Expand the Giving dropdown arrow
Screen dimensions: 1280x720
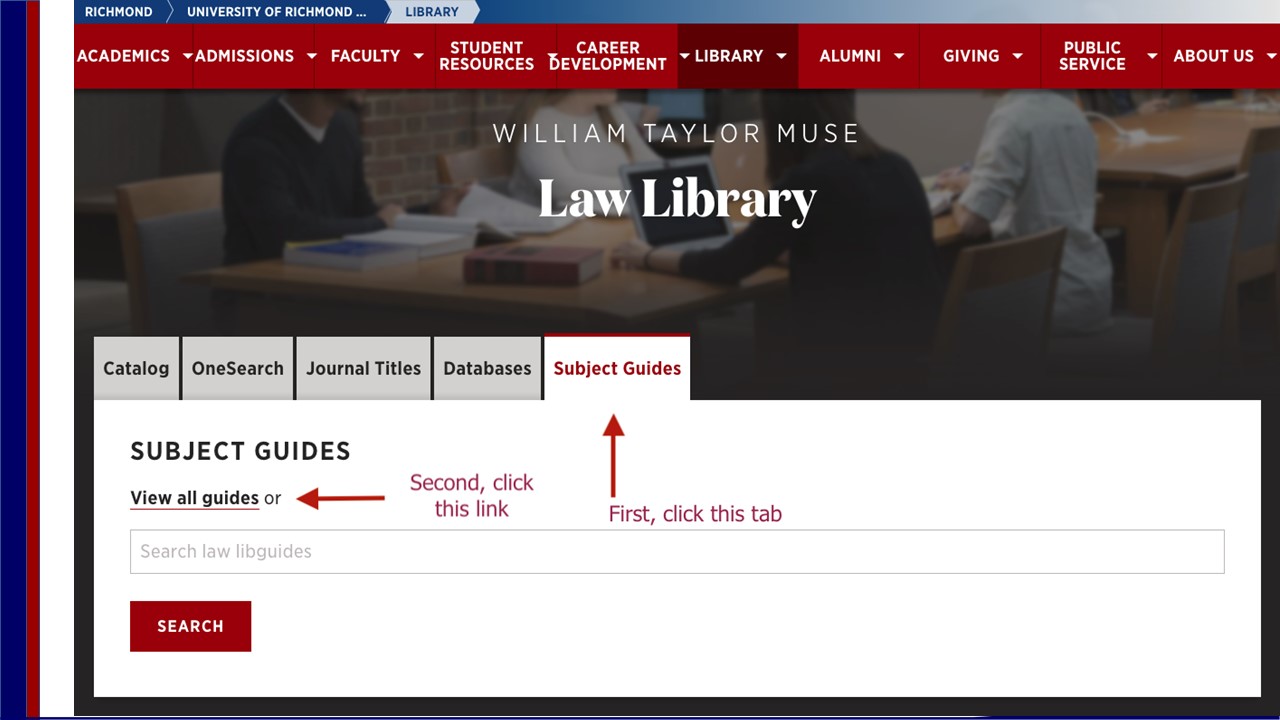1017,56
